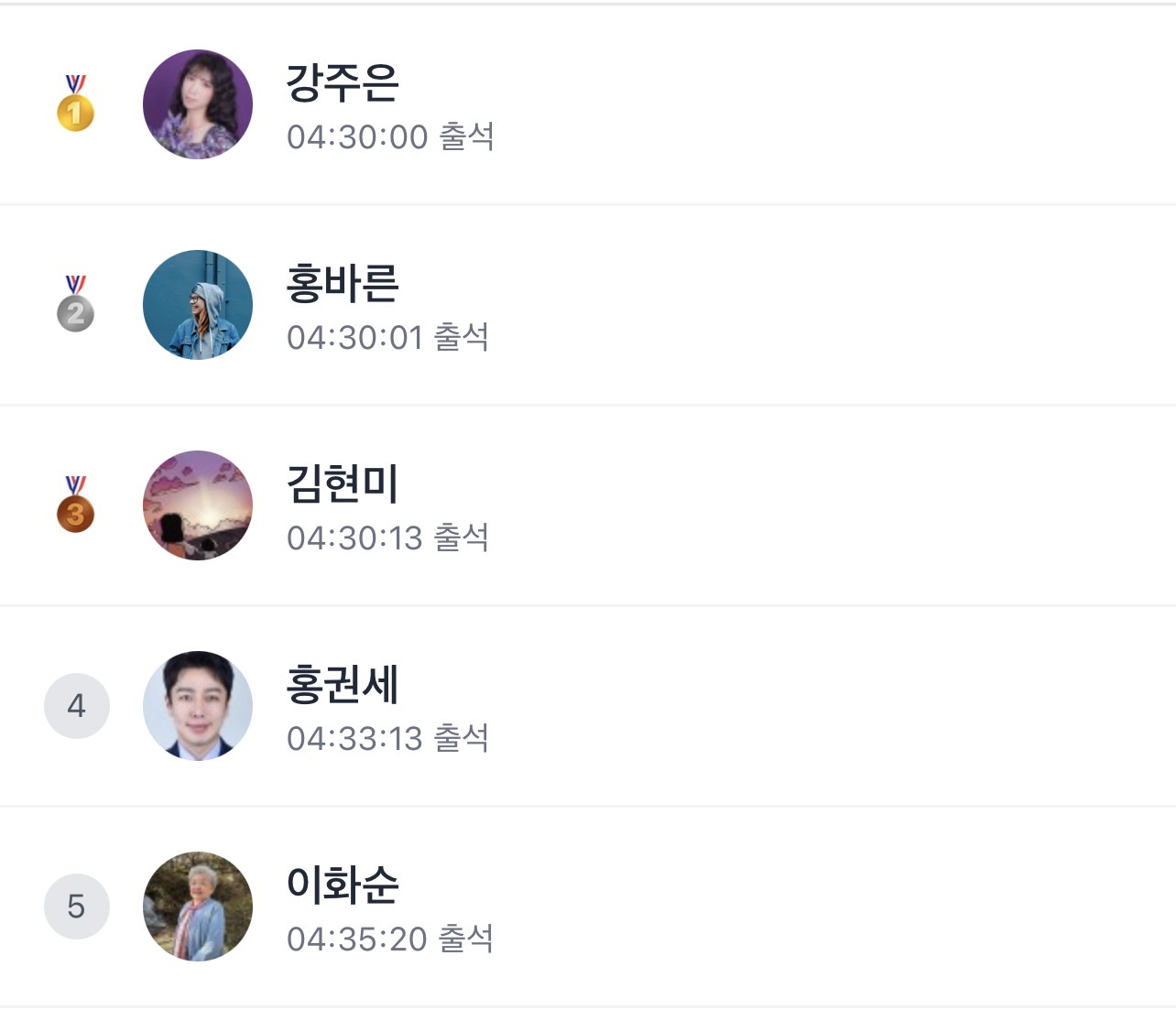The height and width of the screenshot is (1010, 1176).
Task: Click the 04:35:20 출석 attendance time
Action: point(390,939)
